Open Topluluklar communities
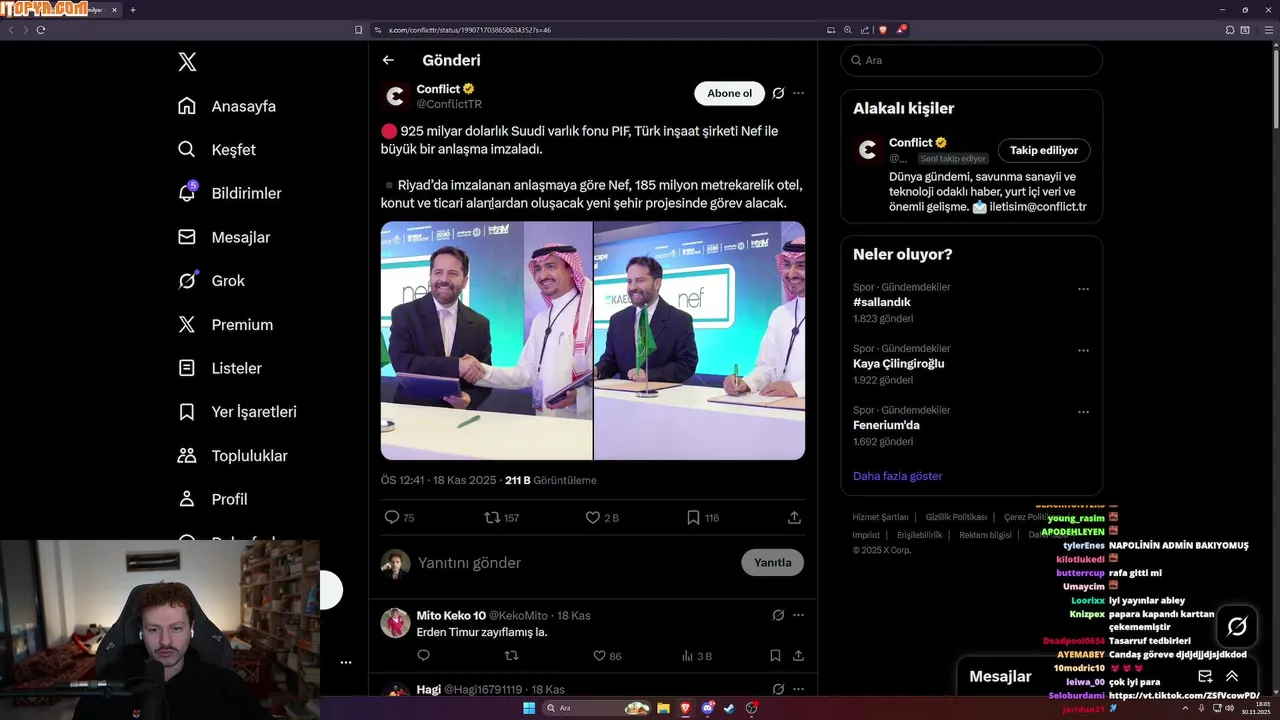Viewport: 1280px width, 720px height. pos(232,456)
